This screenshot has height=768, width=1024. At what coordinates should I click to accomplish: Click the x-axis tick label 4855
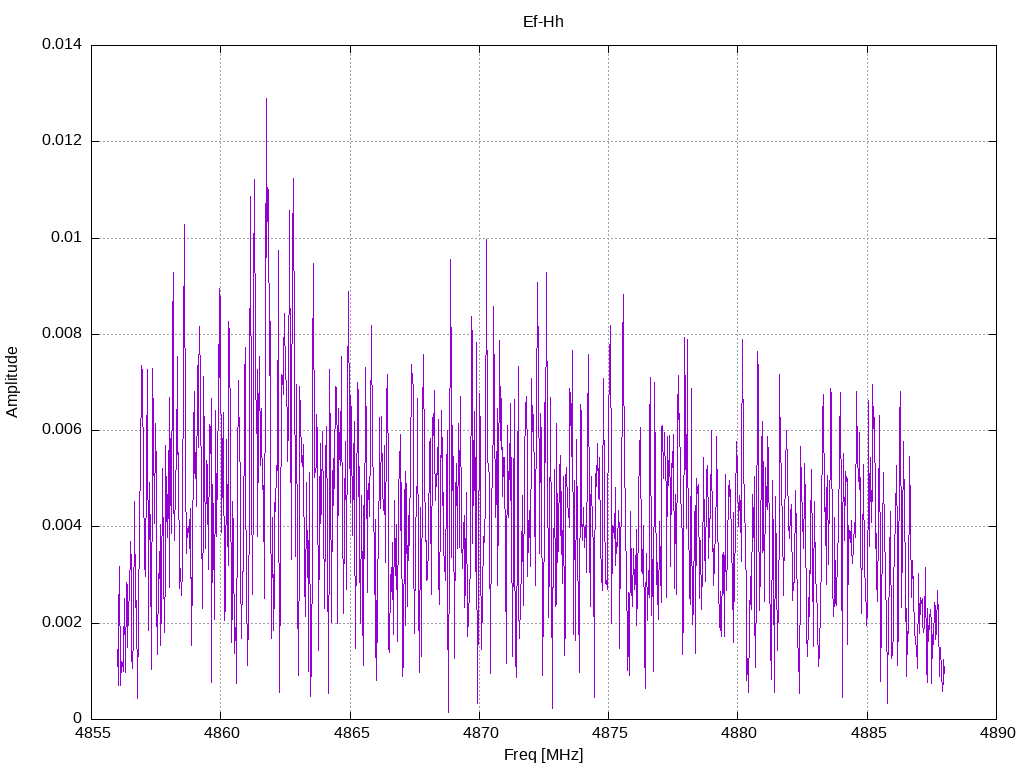(x=92, y=733)
